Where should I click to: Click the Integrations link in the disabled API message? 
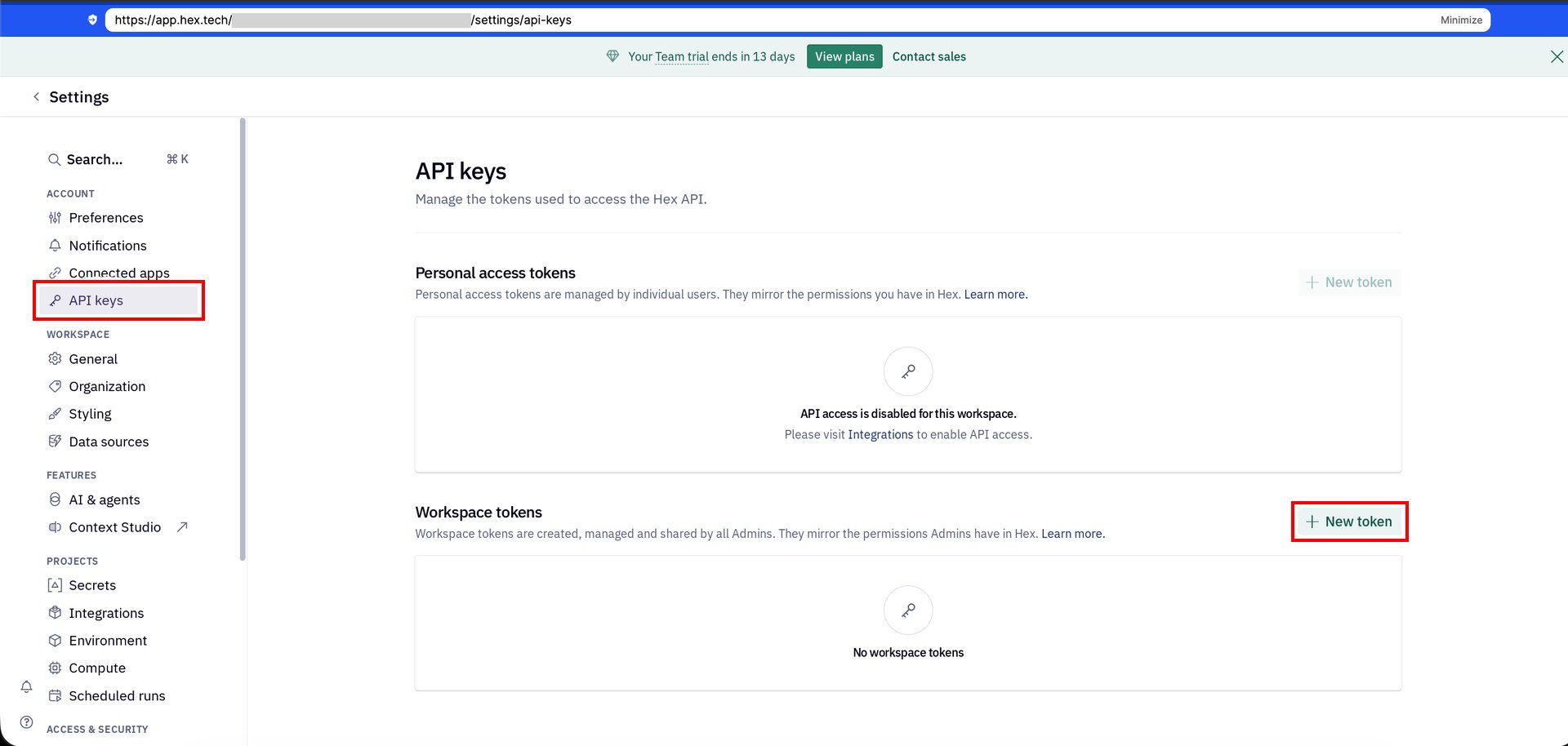(x=880, y=435)
